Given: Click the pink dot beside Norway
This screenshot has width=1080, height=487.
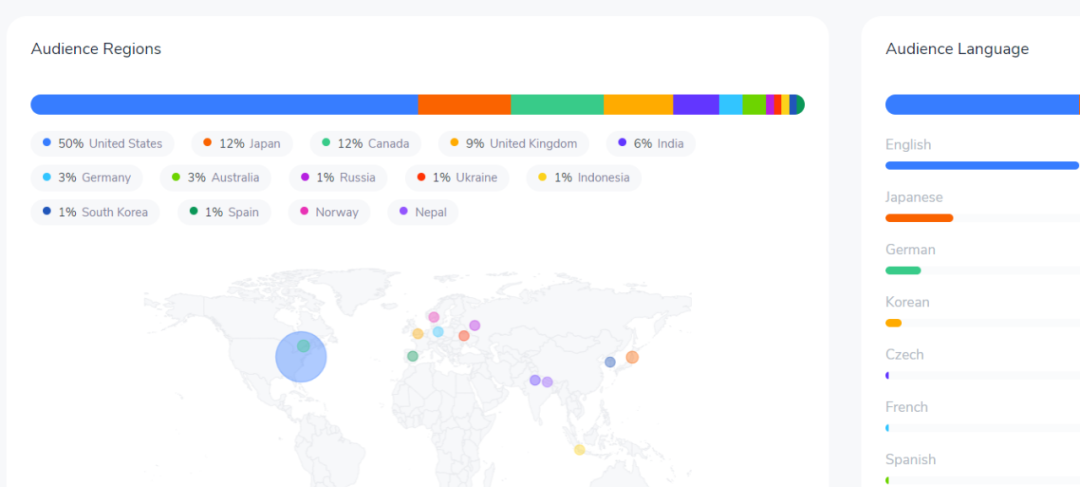Looking at the screenshot, I should coord(304,211).
